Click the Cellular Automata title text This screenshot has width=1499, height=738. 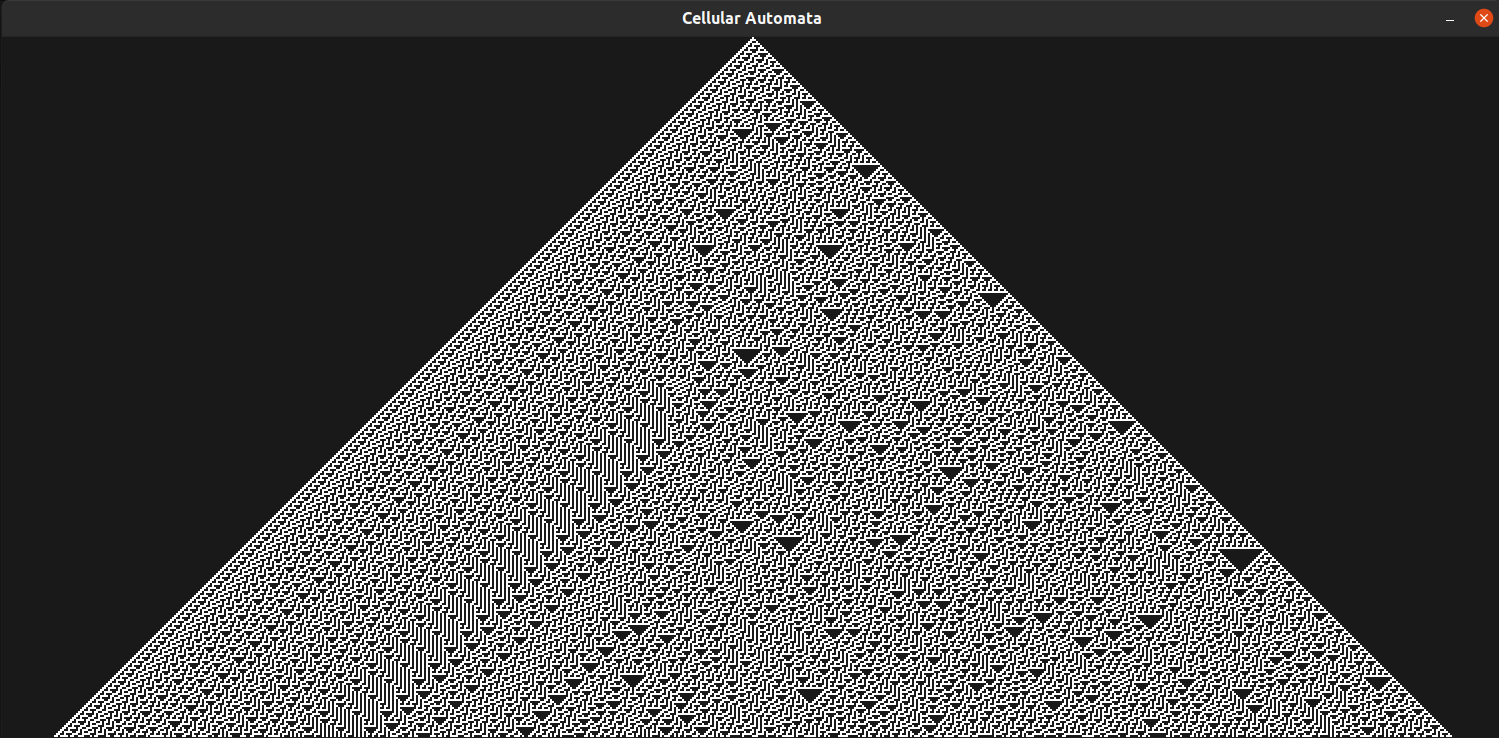[x=750, y=17]
